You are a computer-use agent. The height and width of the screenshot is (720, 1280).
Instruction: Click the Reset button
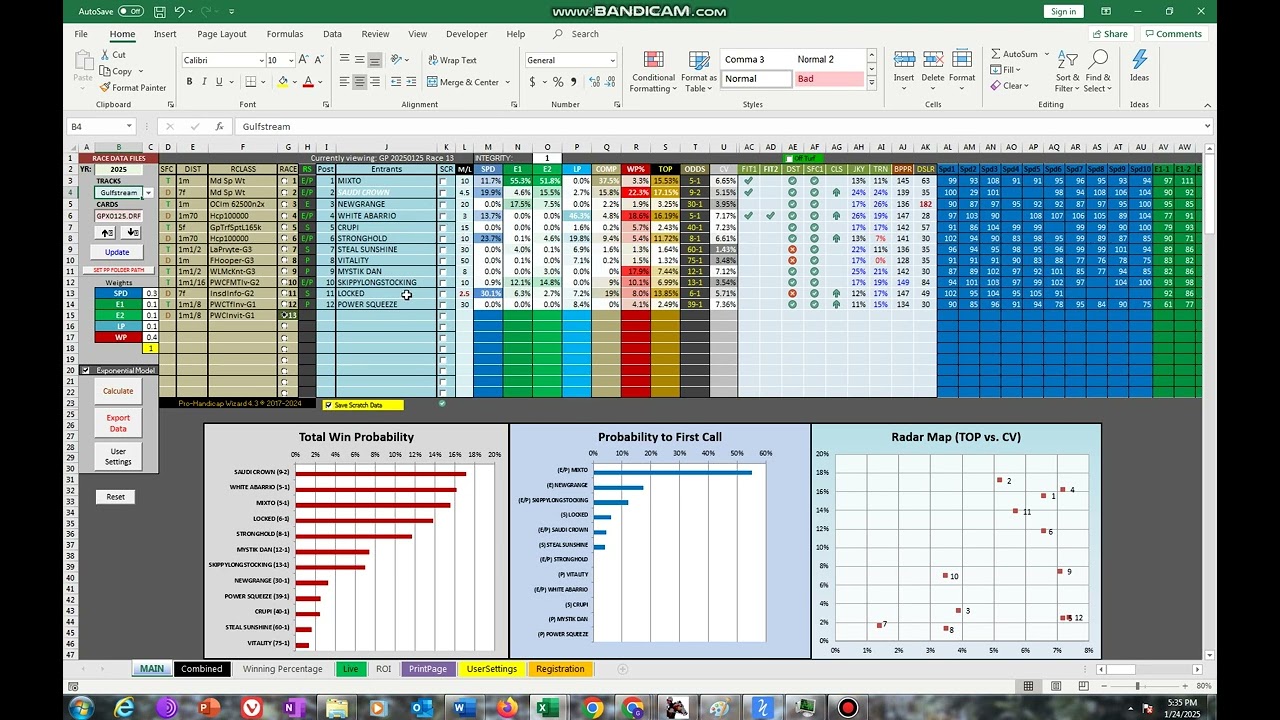[116, 497]
